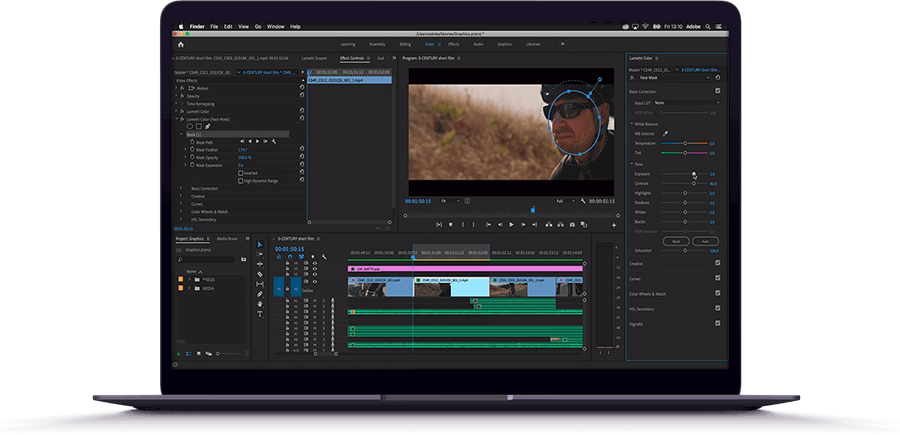Select the Razor tool
Screen dimensions: 900x435
[259, 274]
